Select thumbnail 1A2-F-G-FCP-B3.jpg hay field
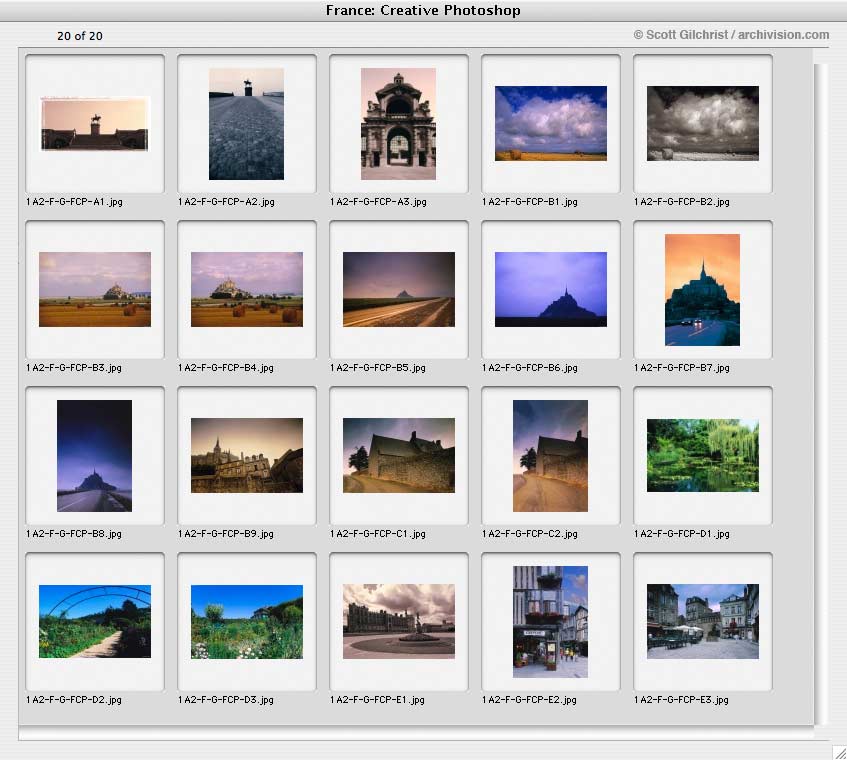Image resolution: width=847 pixels, height=760 pixels. pyautogui.click(x=95, y=289)
